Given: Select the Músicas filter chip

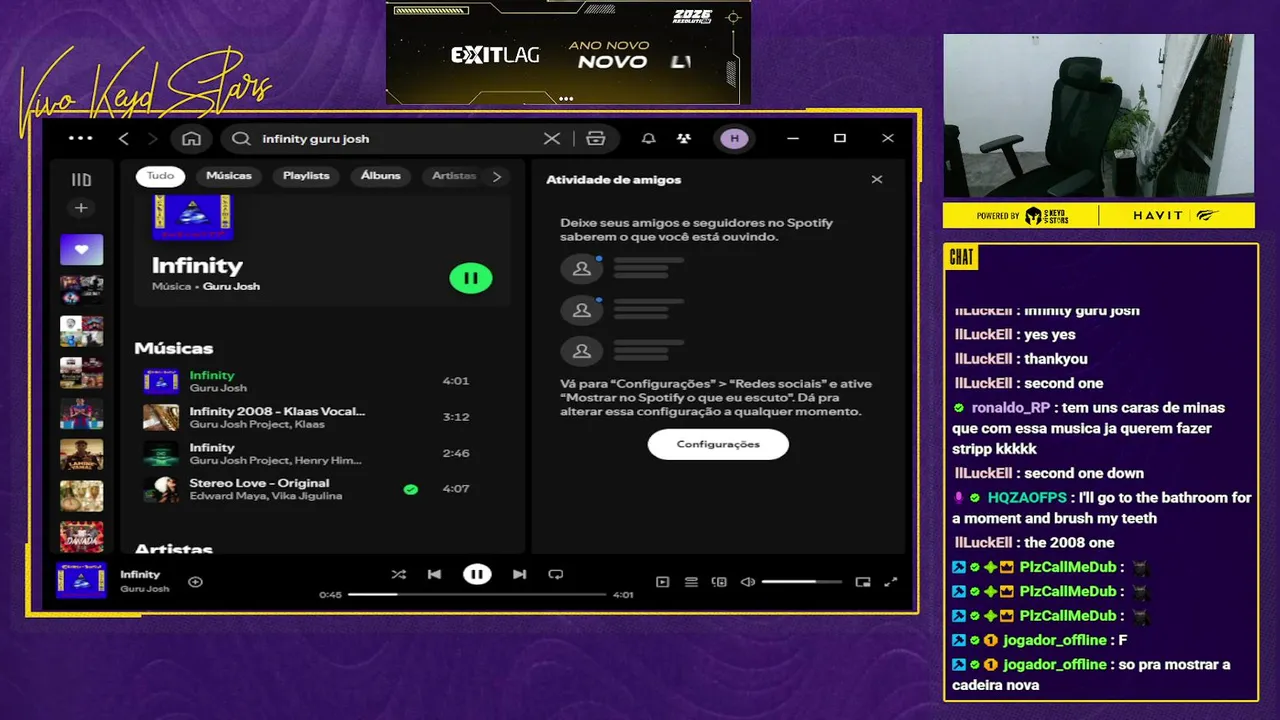Looking at the screenshot, I should click(x=229, y=176).
